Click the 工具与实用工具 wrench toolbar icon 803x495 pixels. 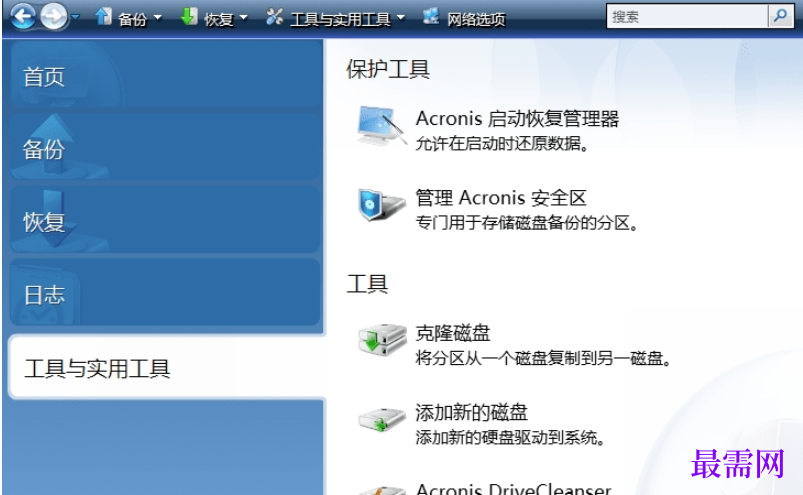tap(274, 17)
